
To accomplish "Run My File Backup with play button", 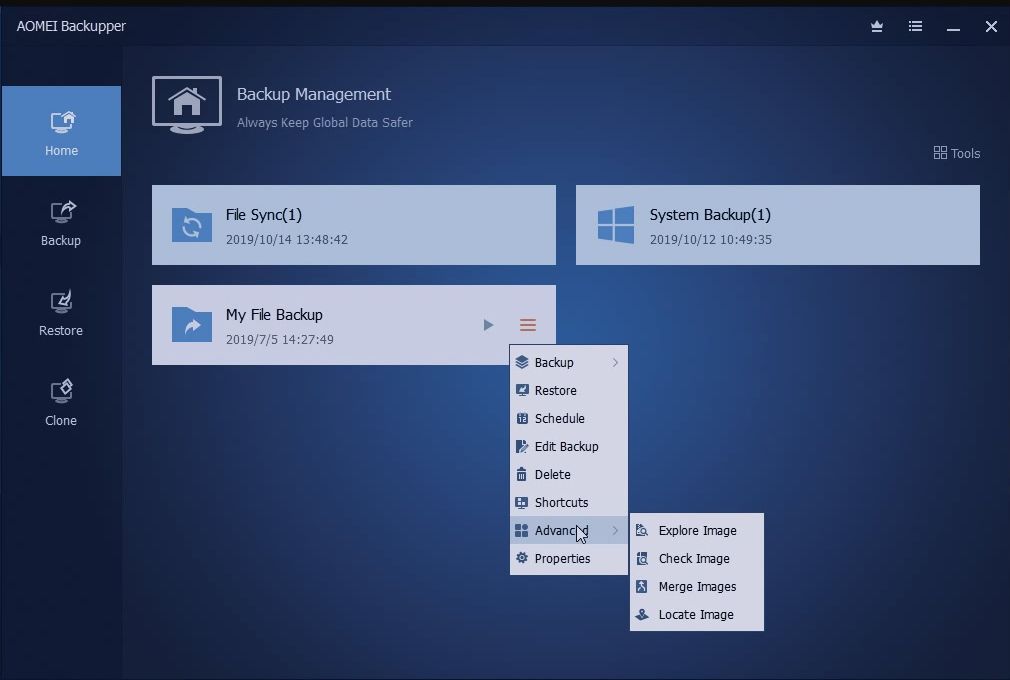I will tap(488, 325).
